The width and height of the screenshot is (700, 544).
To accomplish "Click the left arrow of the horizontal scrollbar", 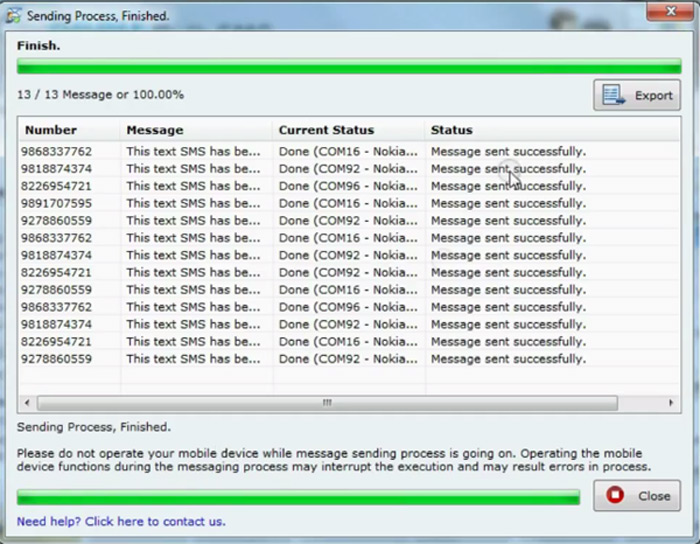I will [27, 403].
